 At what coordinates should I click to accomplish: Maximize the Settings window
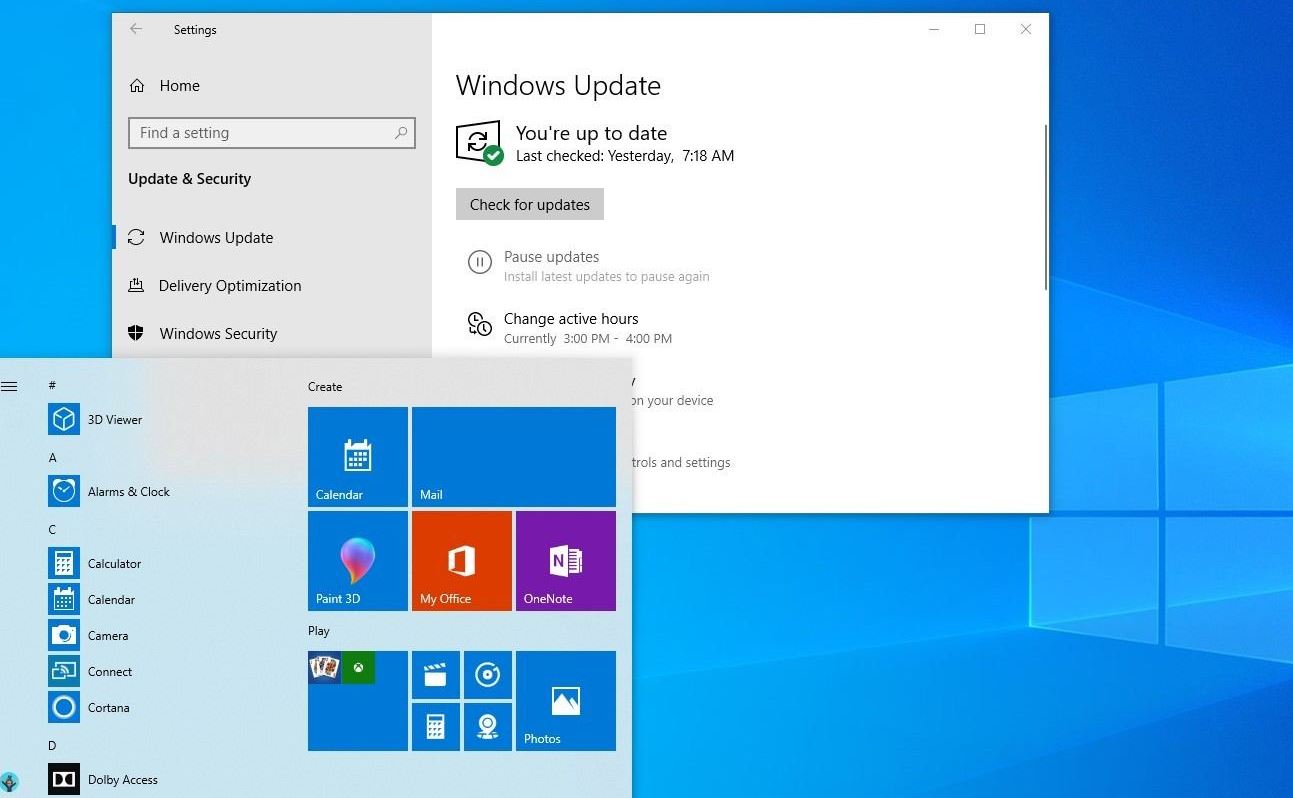coord(980,29)
